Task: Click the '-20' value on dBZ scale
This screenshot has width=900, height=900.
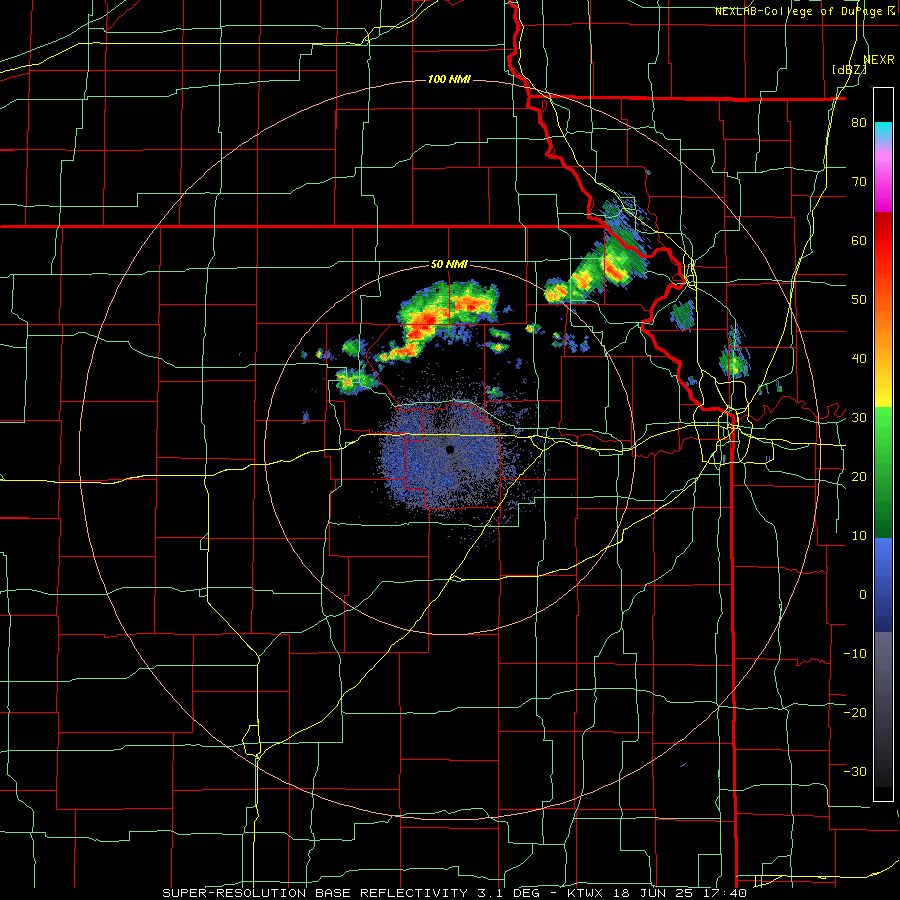Action: 855,712
